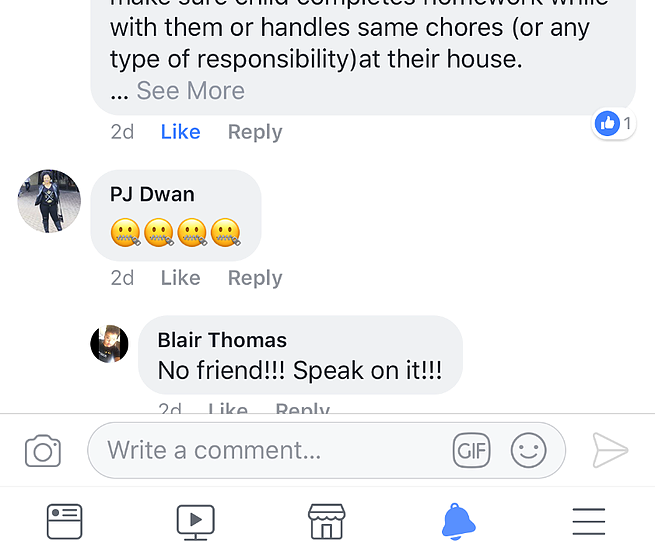Open the Notifications bell tab

[458, 522]
